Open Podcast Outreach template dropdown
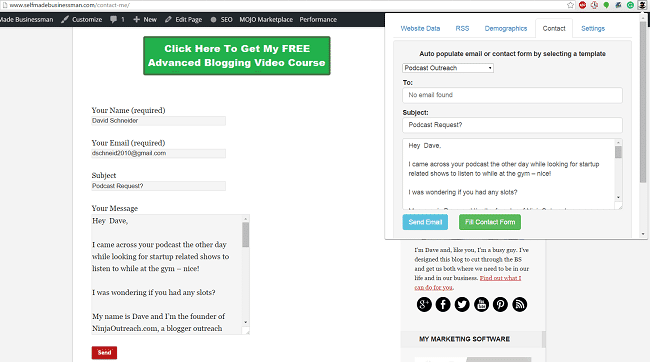The image size is (650, 362). pyautogui.click(x=448, y=68)
